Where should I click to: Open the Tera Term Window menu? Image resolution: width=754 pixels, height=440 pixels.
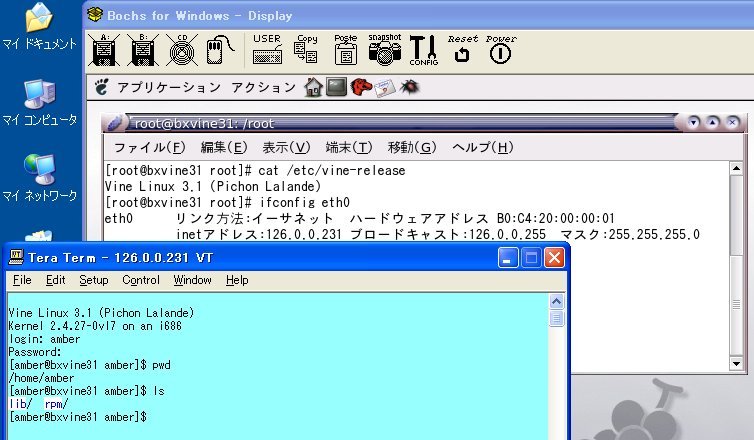point(192,280)
